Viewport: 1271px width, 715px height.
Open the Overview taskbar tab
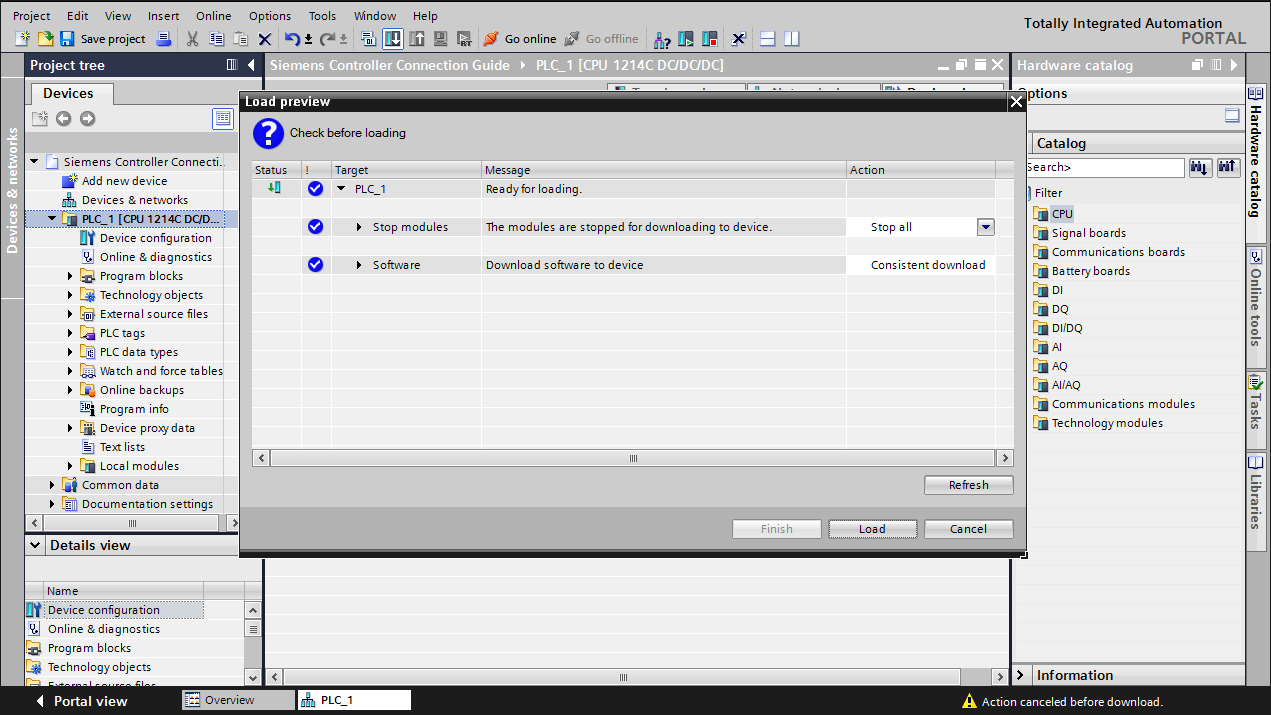[x=238, y=700]
